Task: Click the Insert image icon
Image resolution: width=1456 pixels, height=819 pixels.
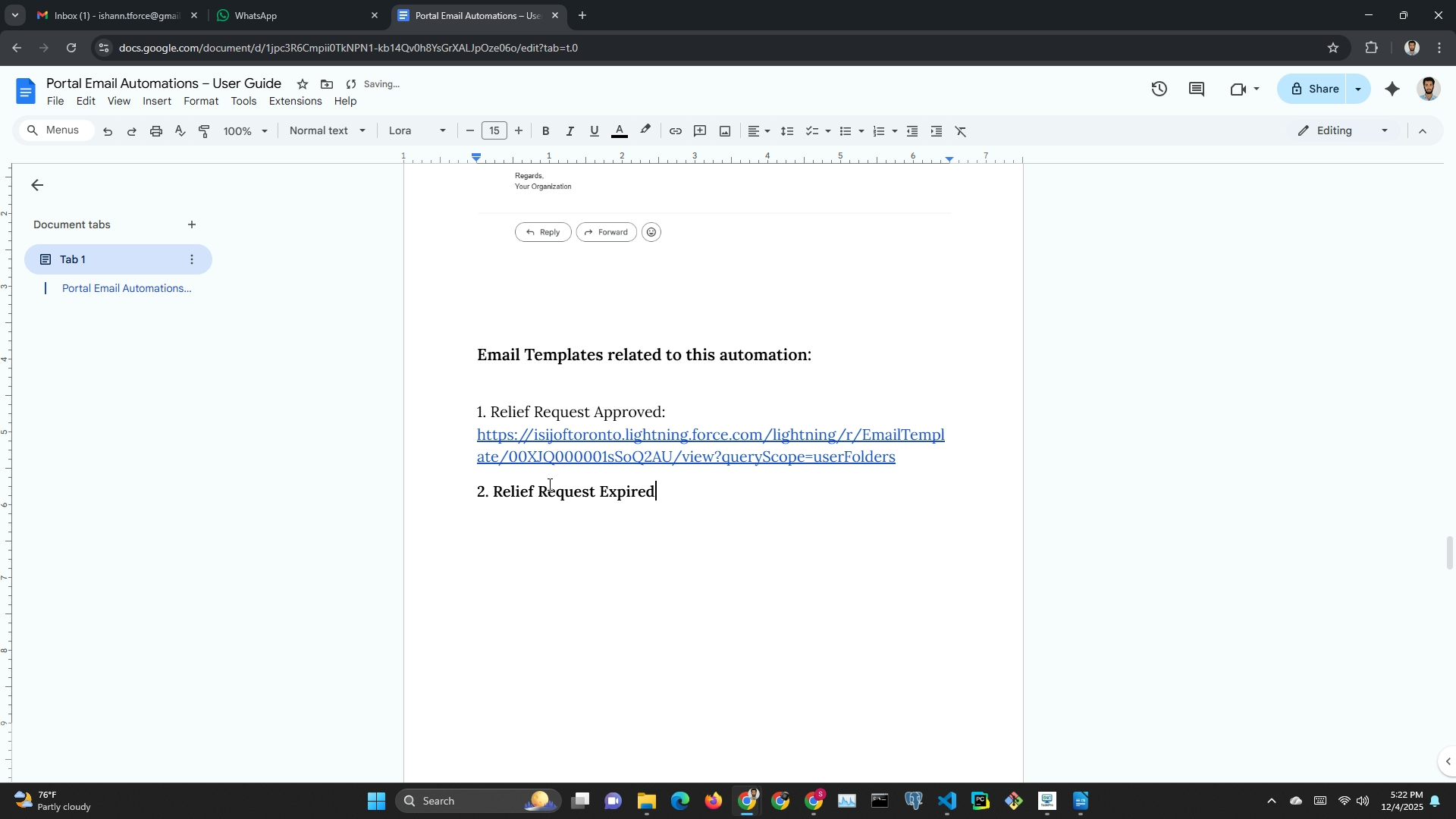Action: pos(725,131)
